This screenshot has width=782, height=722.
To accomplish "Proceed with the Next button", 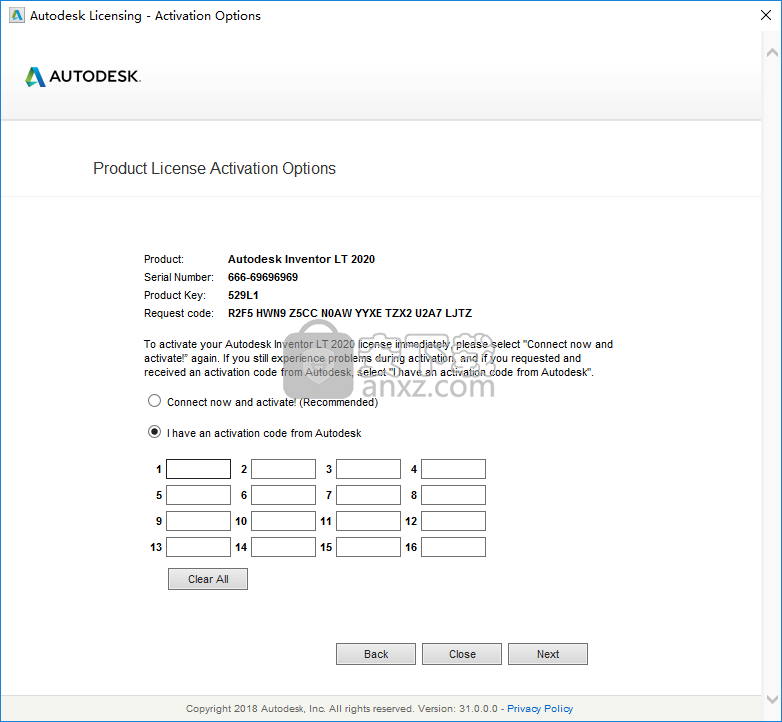I will click(x=548, y=654).
